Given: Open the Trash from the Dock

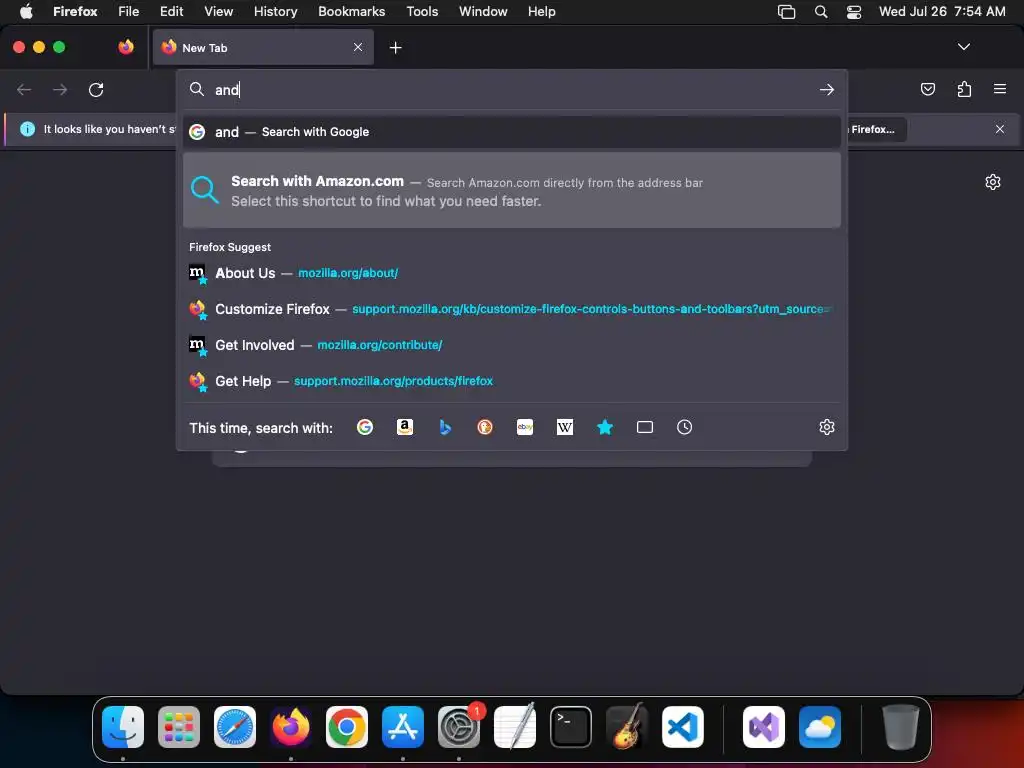Looking at the screenshot, I should click(901, 727).
